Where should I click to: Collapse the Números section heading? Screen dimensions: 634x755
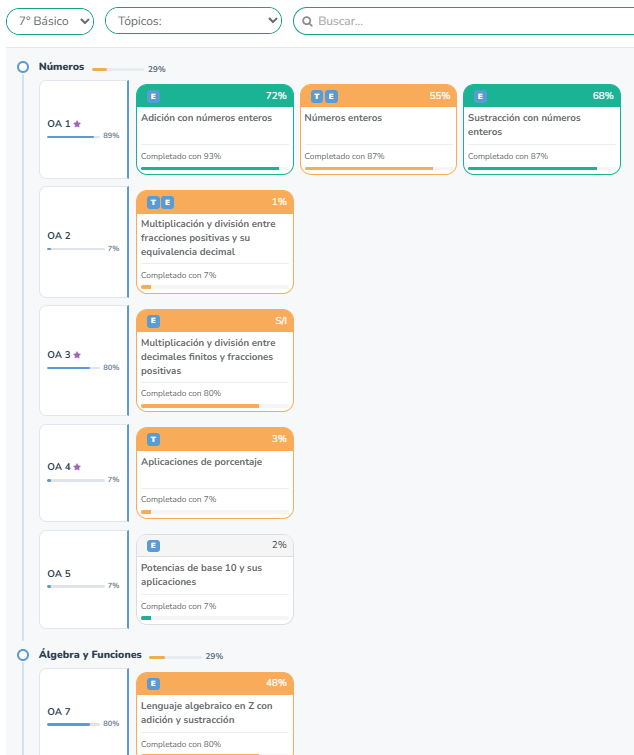(x=61, y=67)
